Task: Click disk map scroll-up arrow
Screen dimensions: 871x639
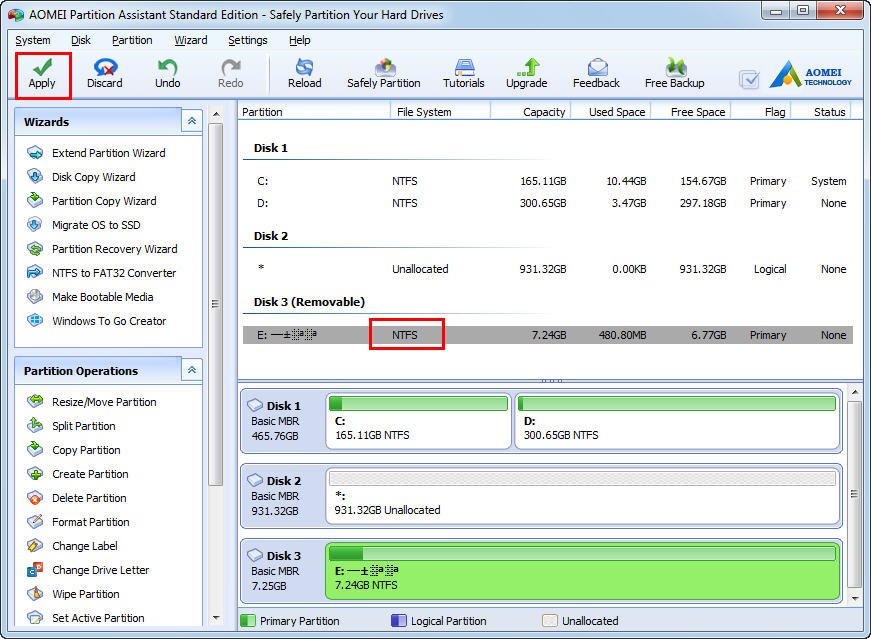Action: coord(855,392)
